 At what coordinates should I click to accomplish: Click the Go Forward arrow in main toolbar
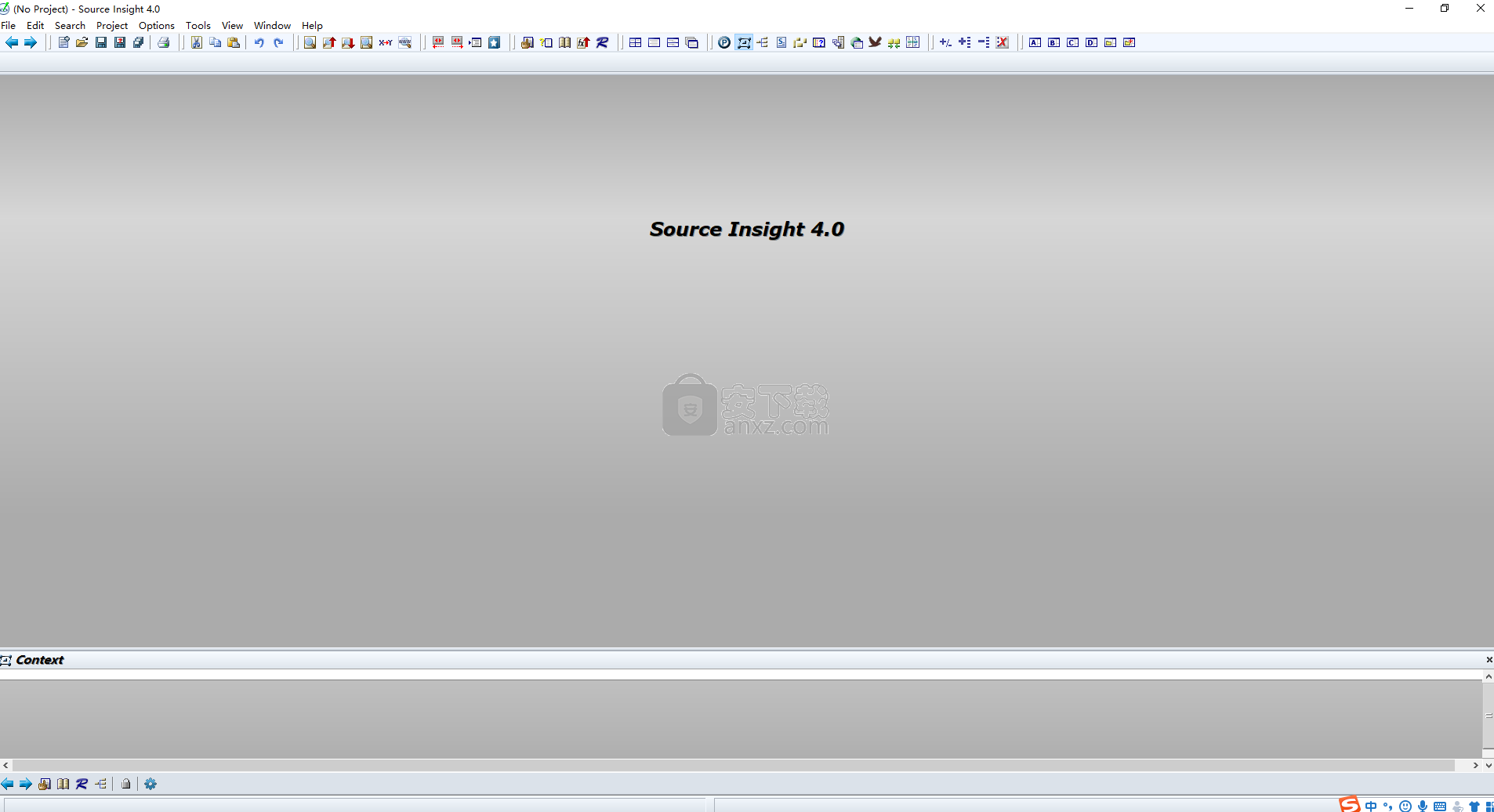coord(31,42)
